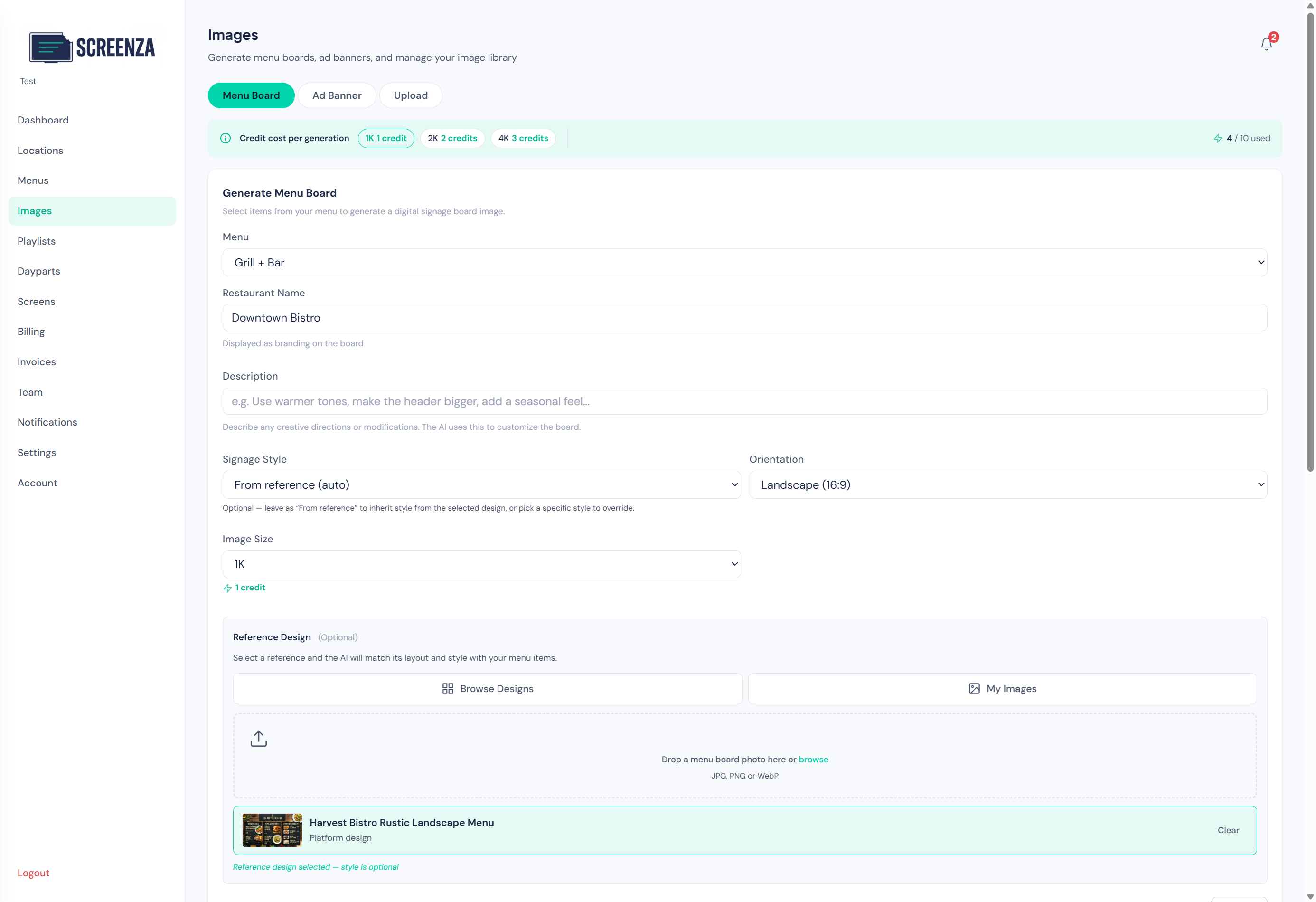Switch to the Upload tab
The image size is (1316, 902).
coord(411,95)
